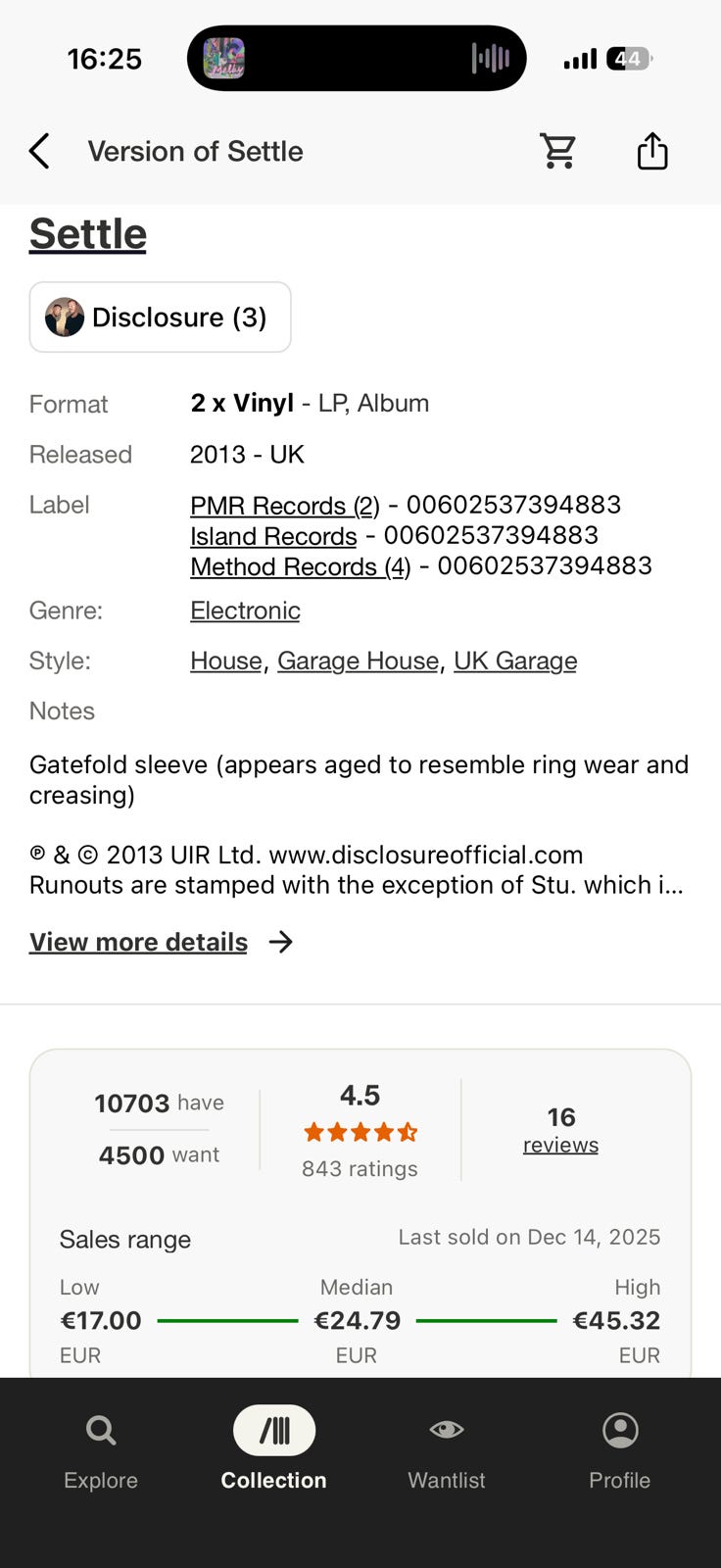Expand View more details
The height and width of the screenshot is (1568, 721).
(138, 942)
